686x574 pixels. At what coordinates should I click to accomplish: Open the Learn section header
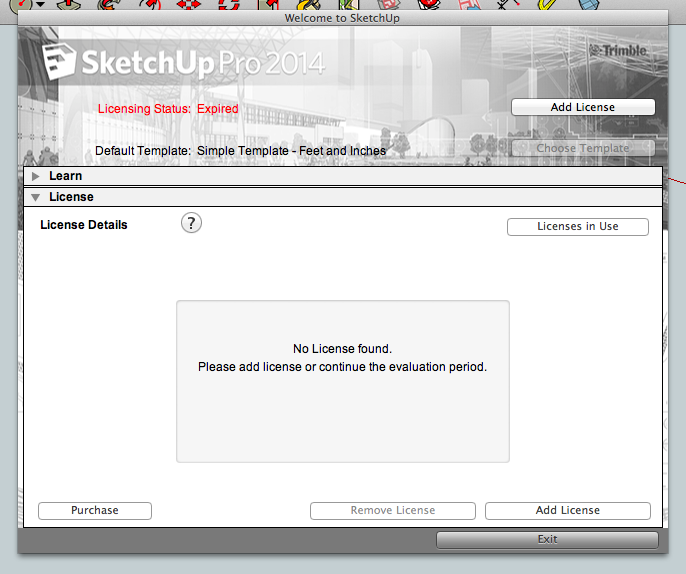[x=66, y=176]
